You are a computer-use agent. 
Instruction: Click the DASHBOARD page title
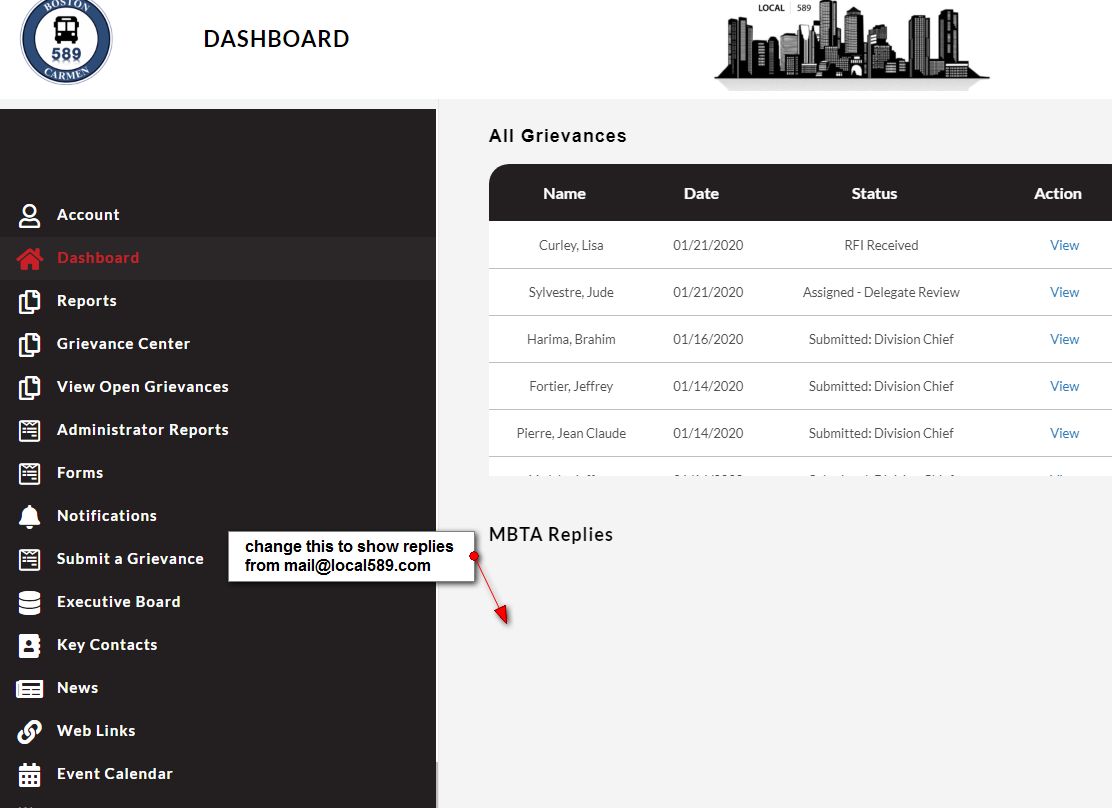277,39
